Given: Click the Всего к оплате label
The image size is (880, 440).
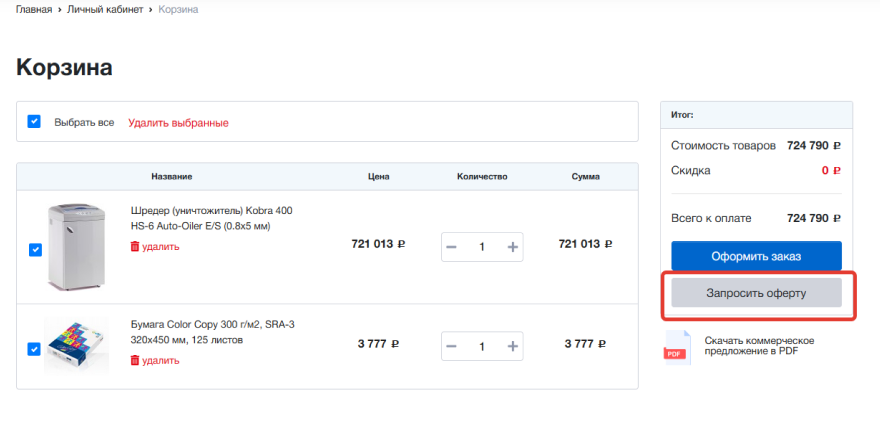Looking at the screenshot, I should (711, 218).
